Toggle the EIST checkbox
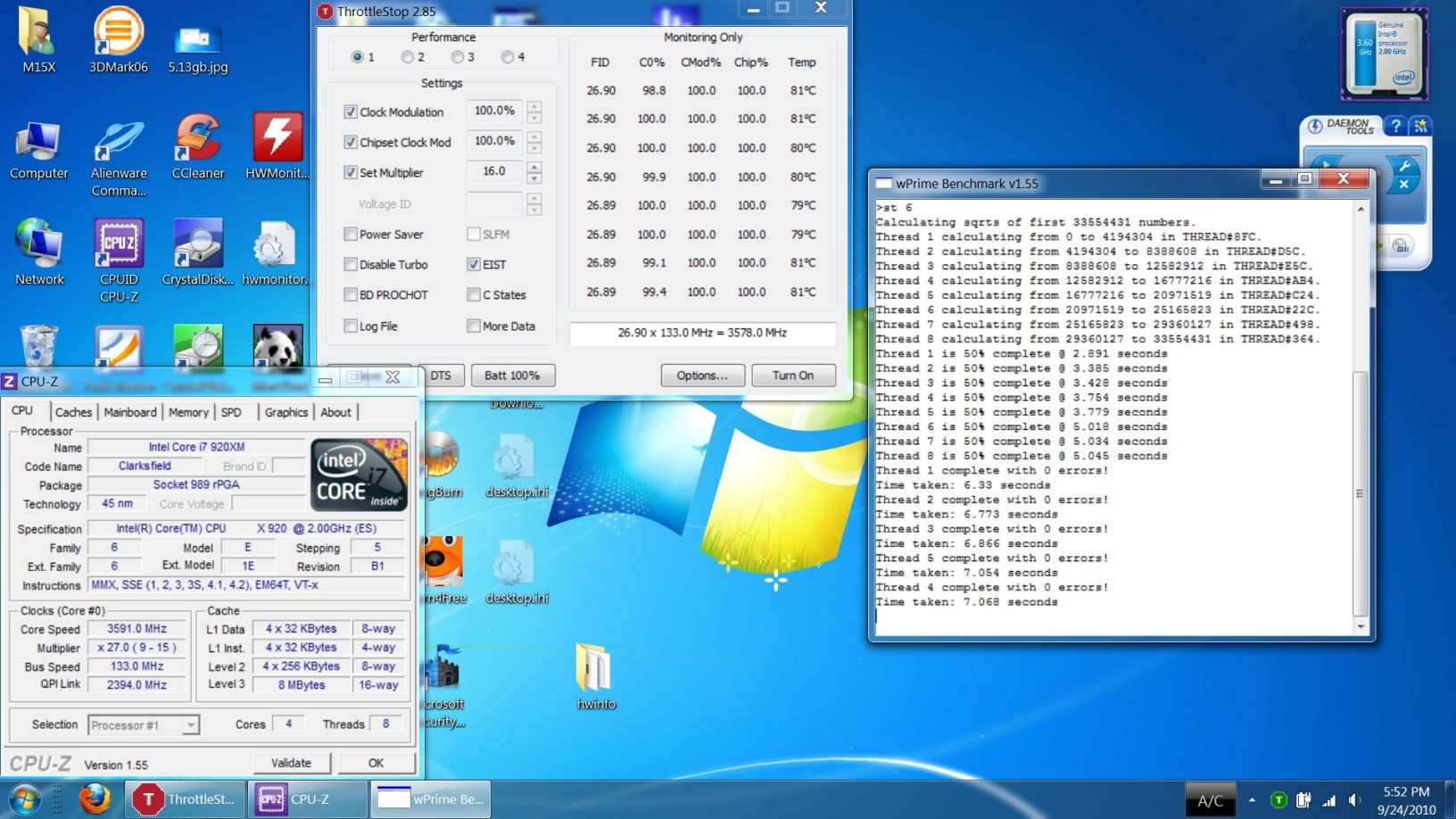This screenshot has width=1456, height=819. tap(474, 265)
